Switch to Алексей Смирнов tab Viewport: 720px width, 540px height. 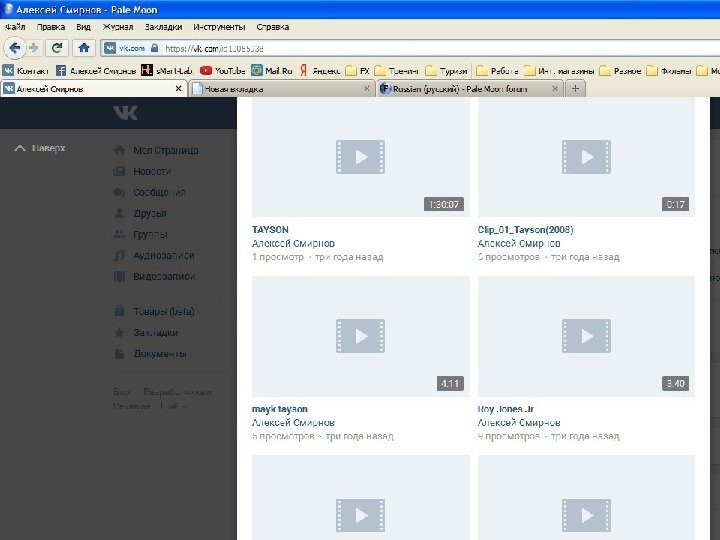(94, 89)
